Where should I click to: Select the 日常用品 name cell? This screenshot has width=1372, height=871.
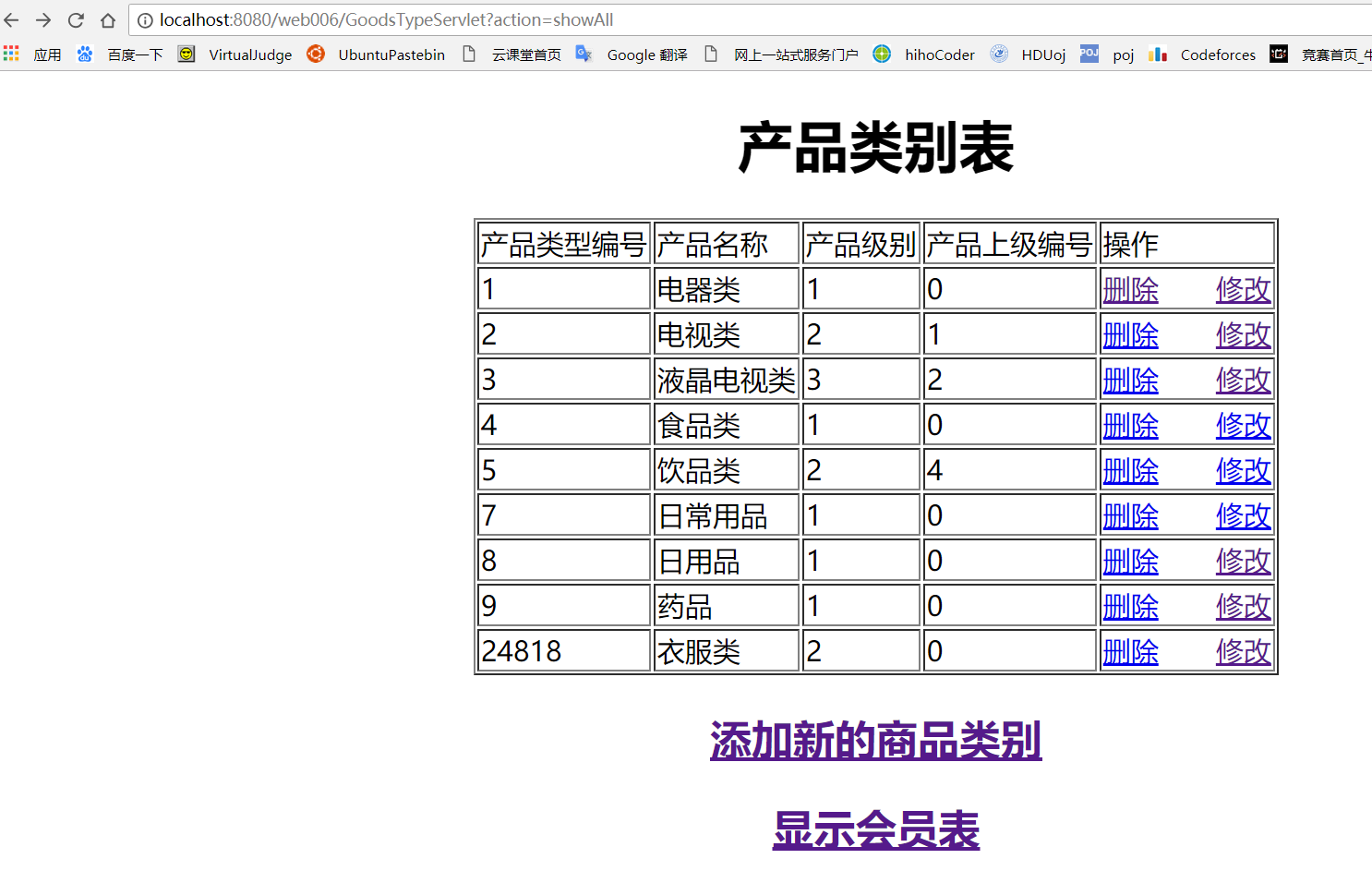727,515
